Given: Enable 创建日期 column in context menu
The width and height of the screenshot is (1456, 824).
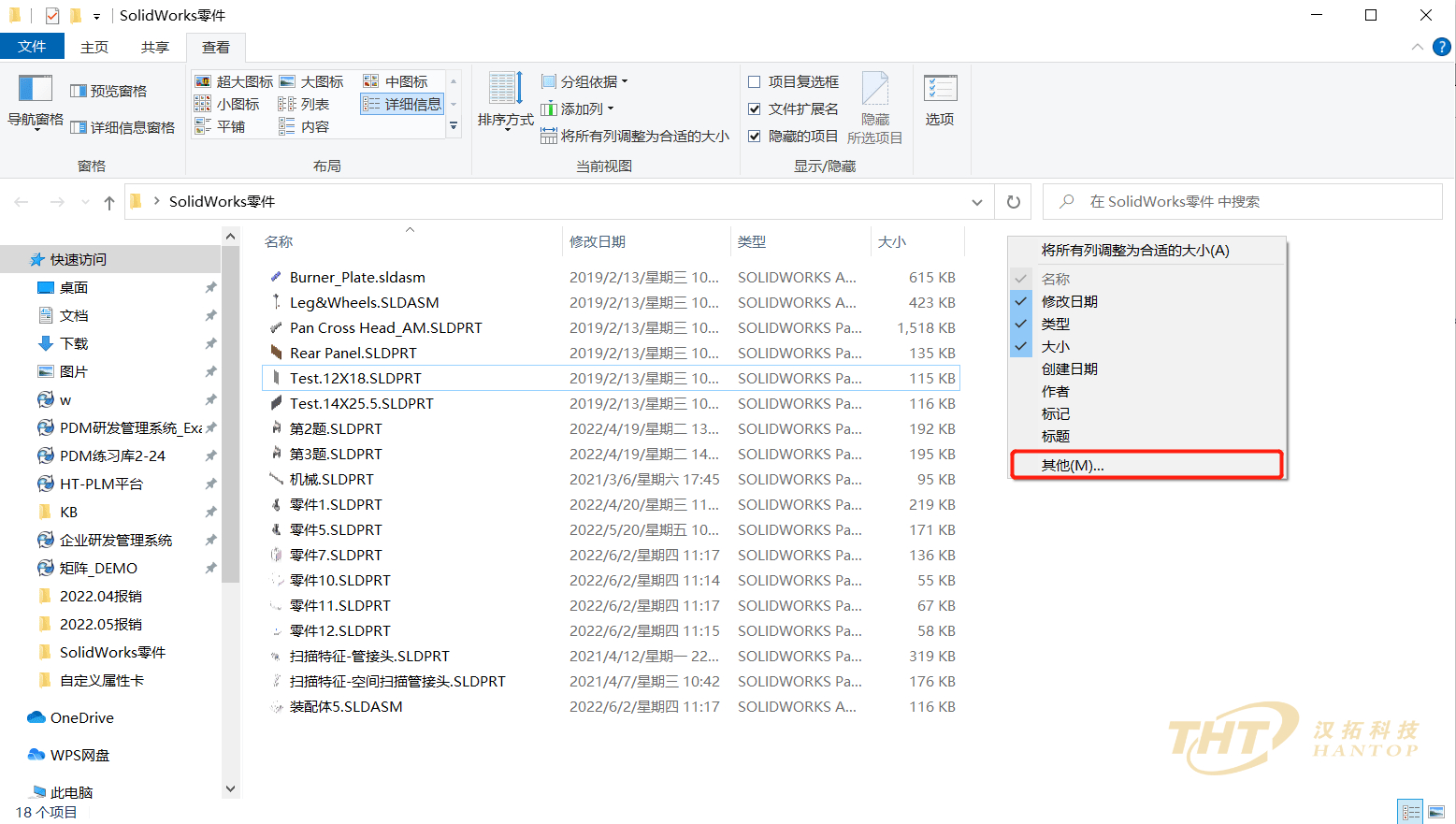Looking at the screenshot, I should pyautogui.click(x=1146, y=369).
